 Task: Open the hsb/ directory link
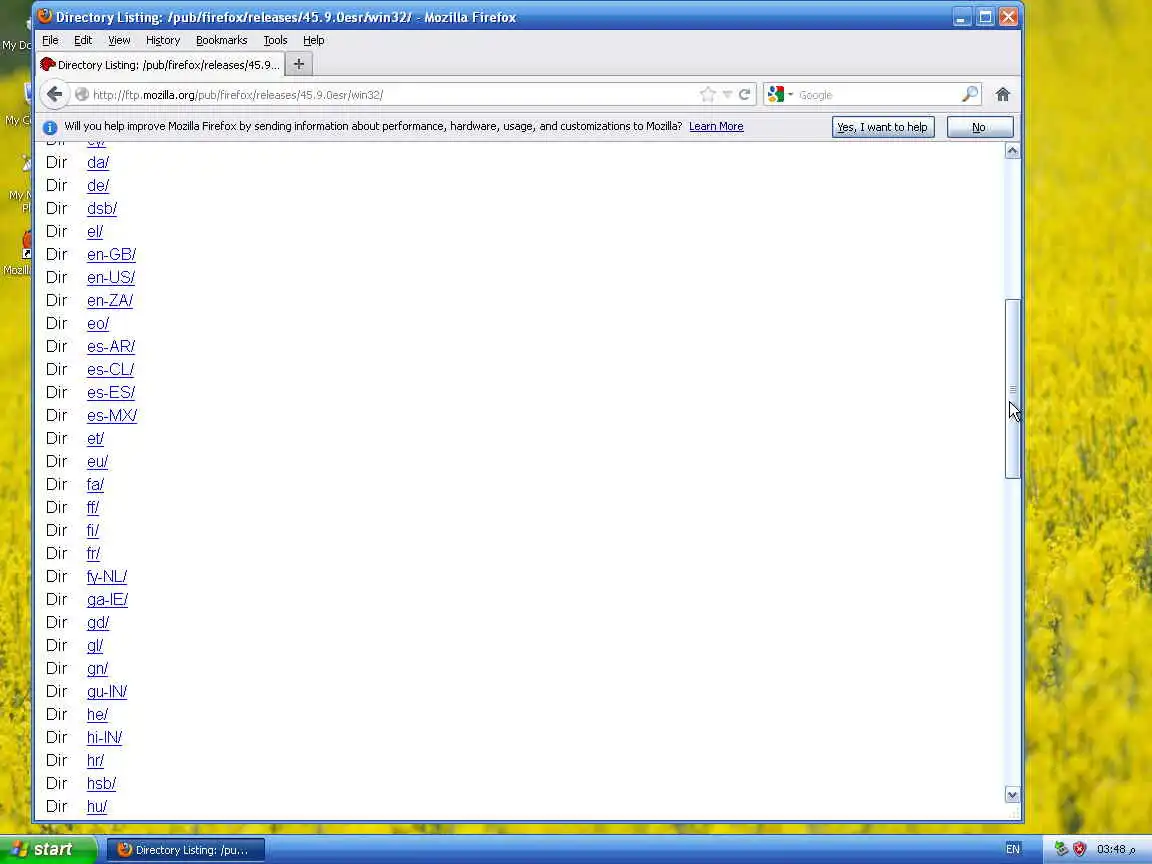[101, 784]
